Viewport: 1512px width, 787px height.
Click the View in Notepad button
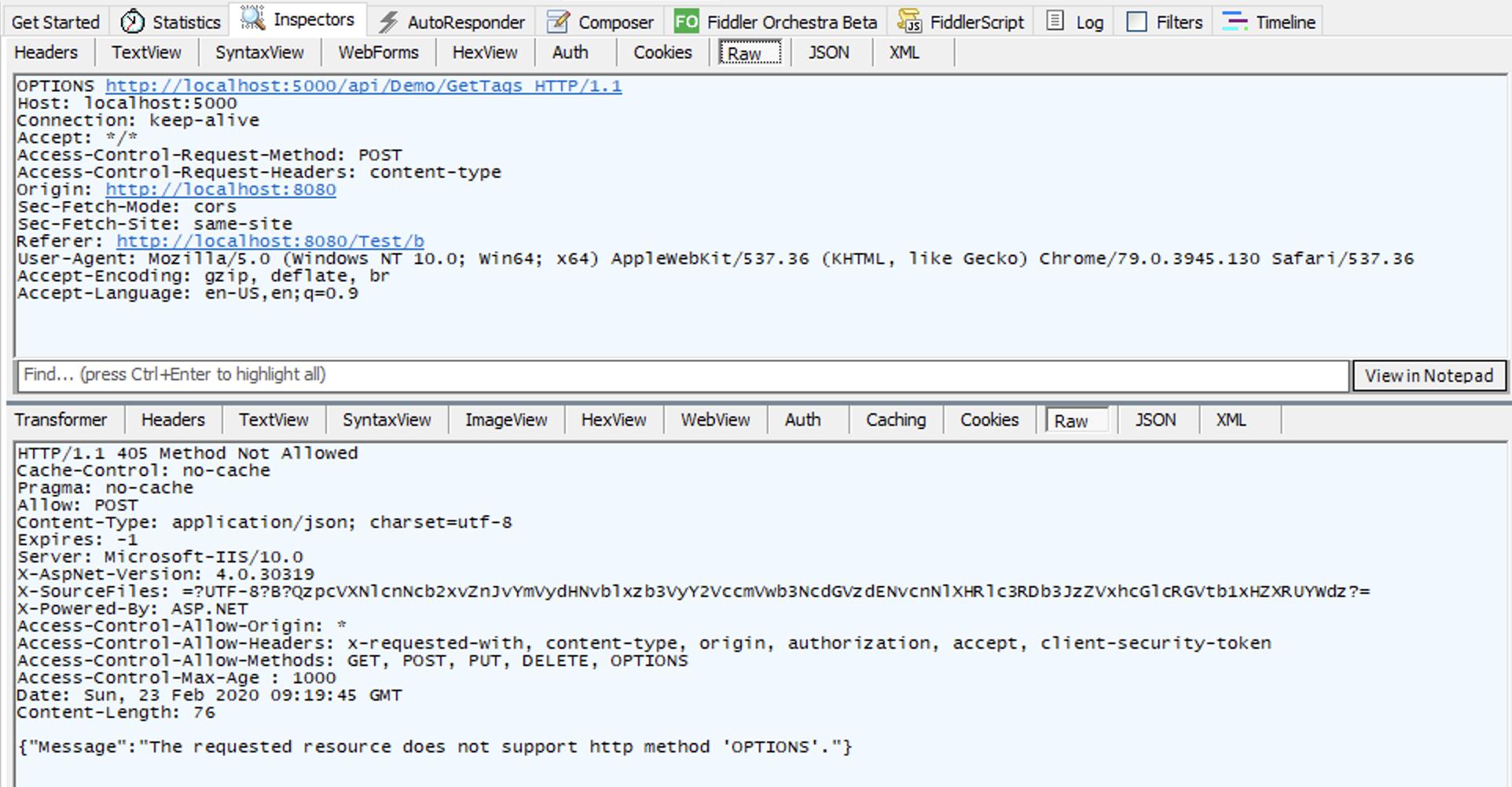(1429, 376)
